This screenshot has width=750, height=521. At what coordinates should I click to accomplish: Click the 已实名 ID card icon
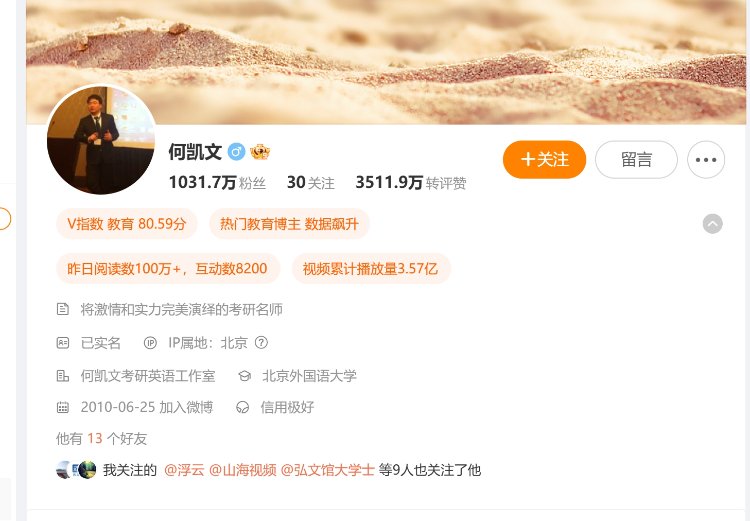pyautogui.click(x=63, y=343)
